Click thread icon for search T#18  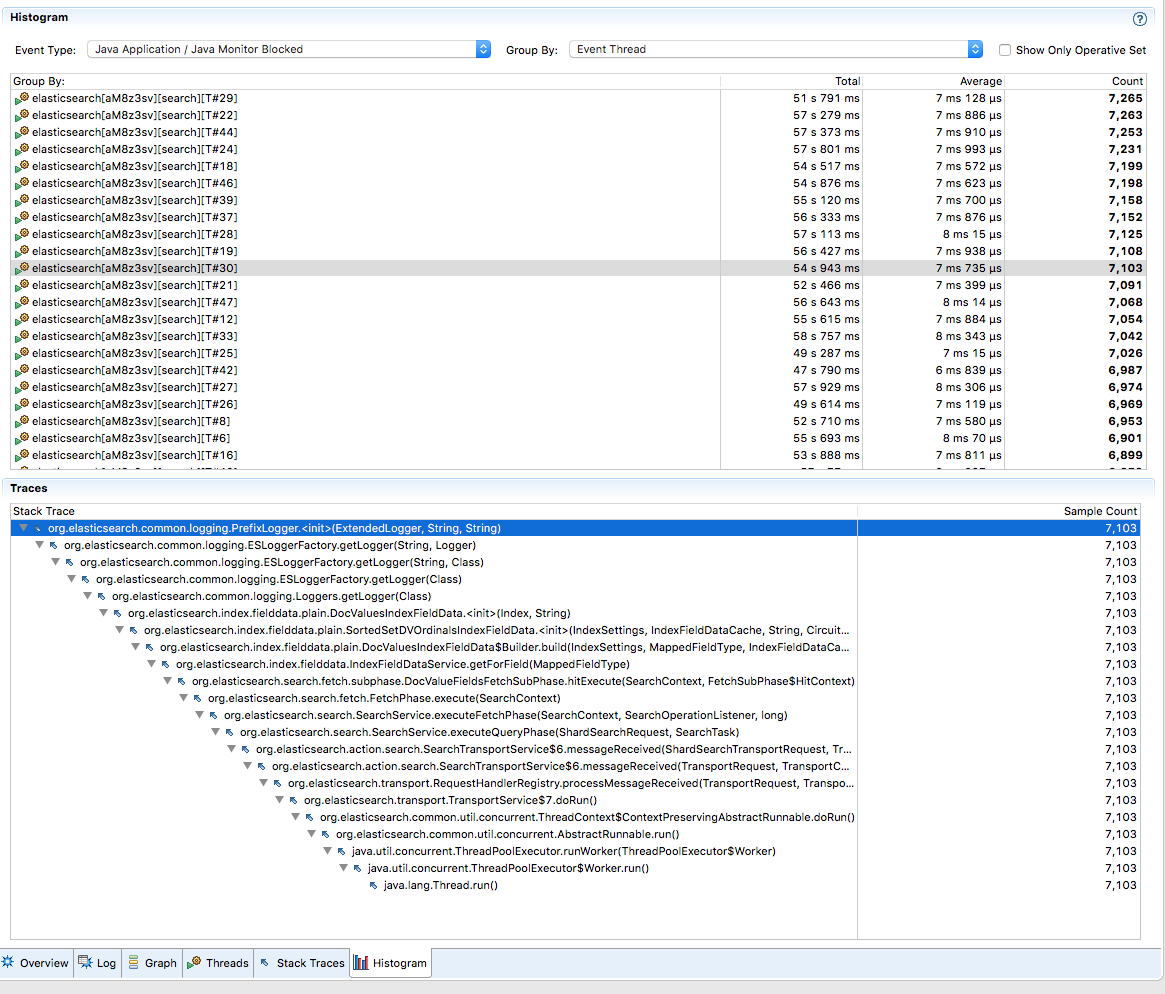tap(22, 166)
